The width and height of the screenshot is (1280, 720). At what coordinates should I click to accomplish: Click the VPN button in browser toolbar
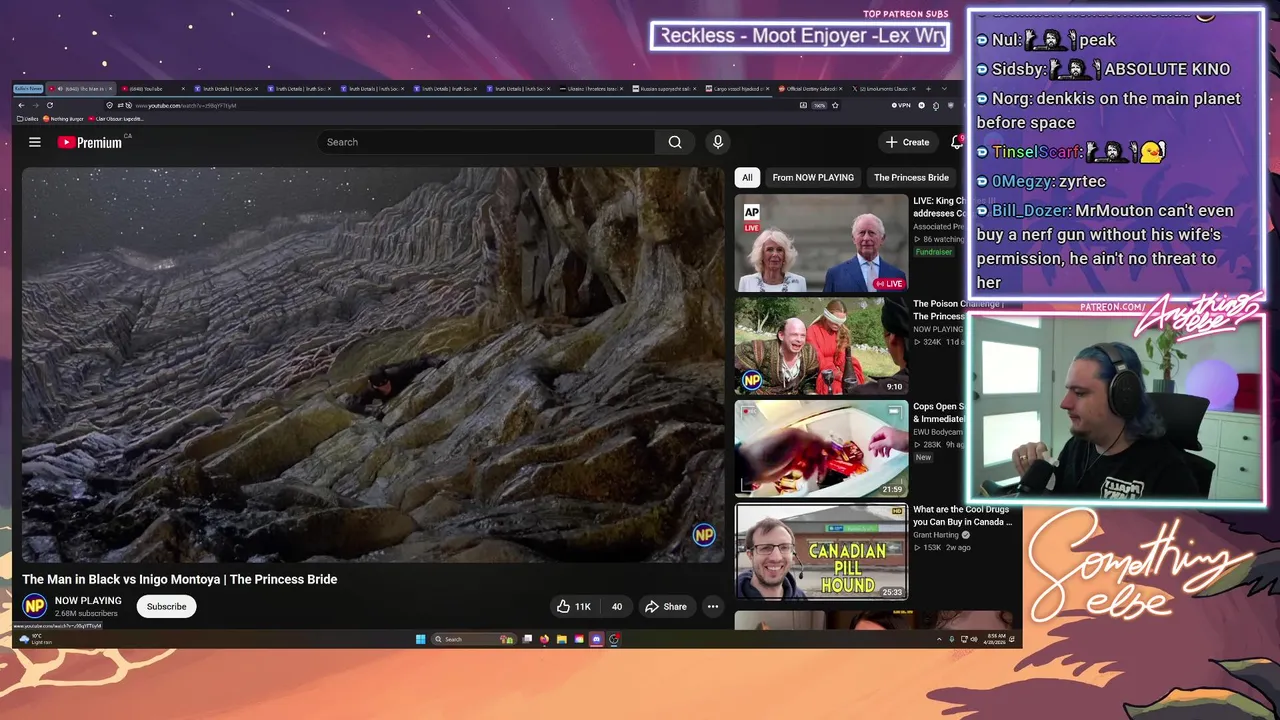[x=902, y=105]
